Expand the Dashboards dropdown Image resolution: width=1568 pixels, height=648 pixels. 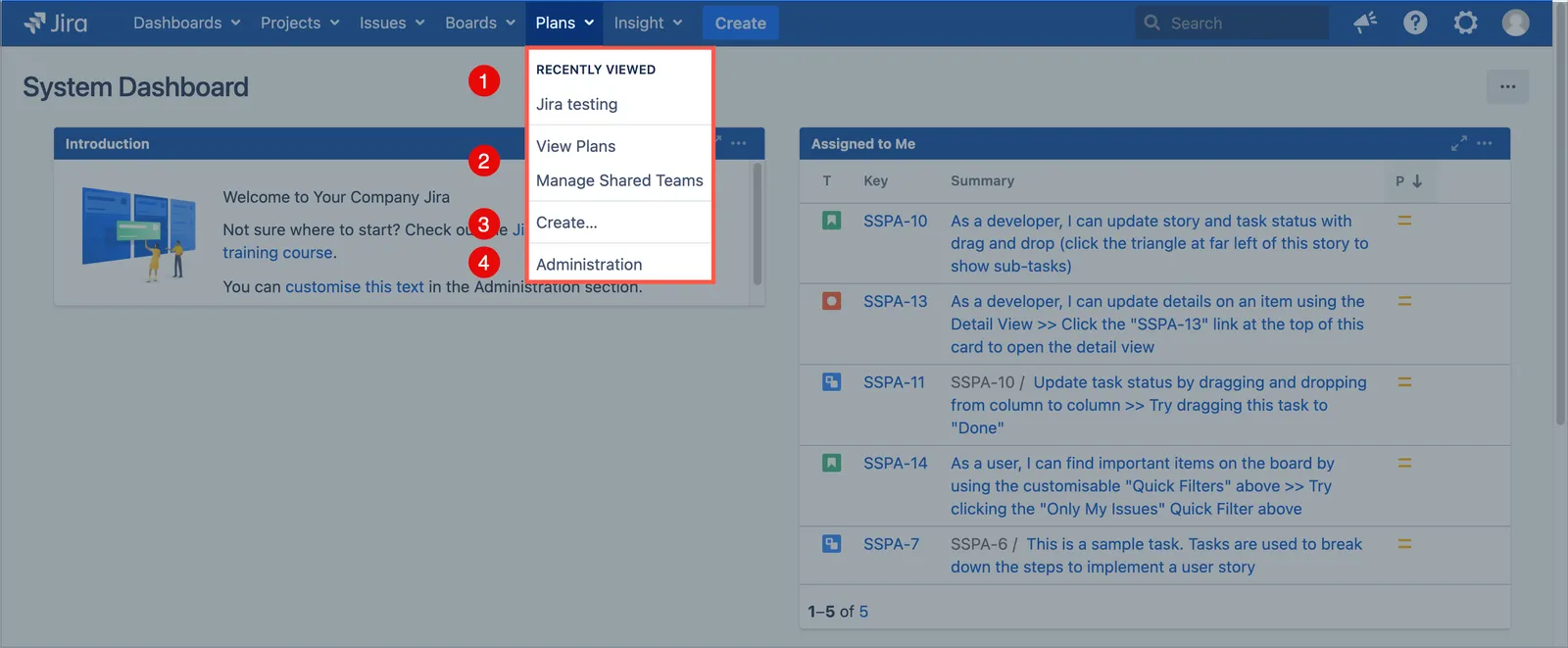tap(186, 23)
